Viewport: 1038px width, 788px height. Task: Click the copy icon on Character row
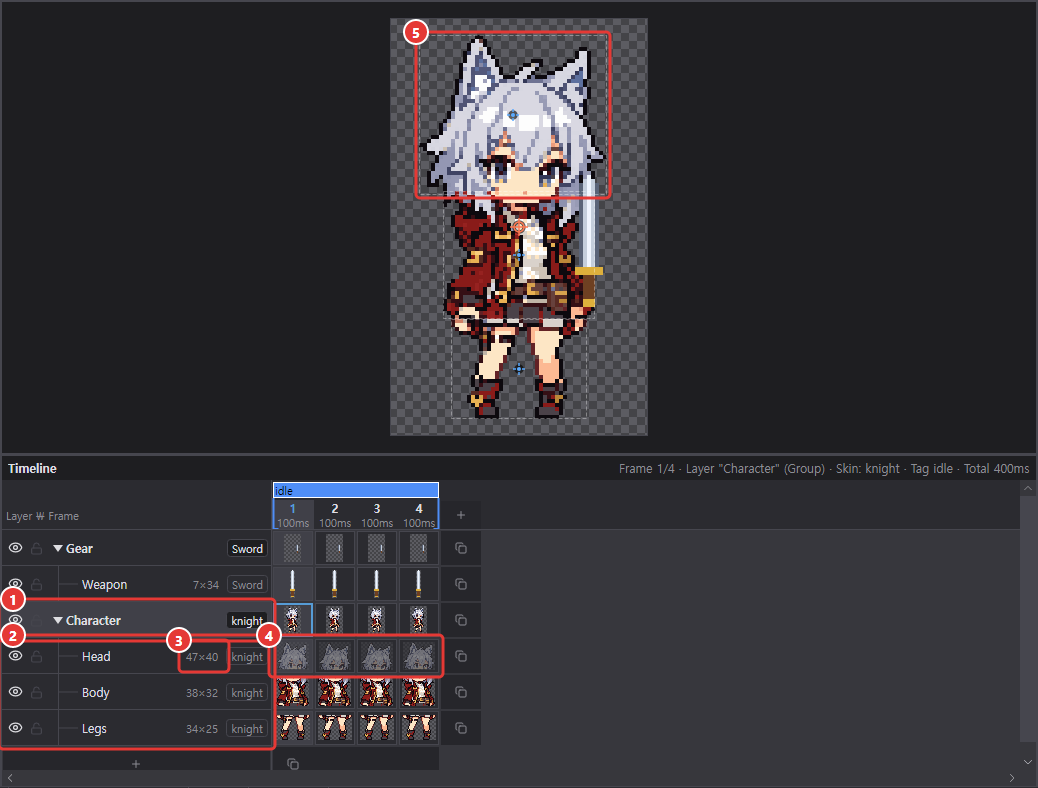pyautogui.click(x=461, y=620)
